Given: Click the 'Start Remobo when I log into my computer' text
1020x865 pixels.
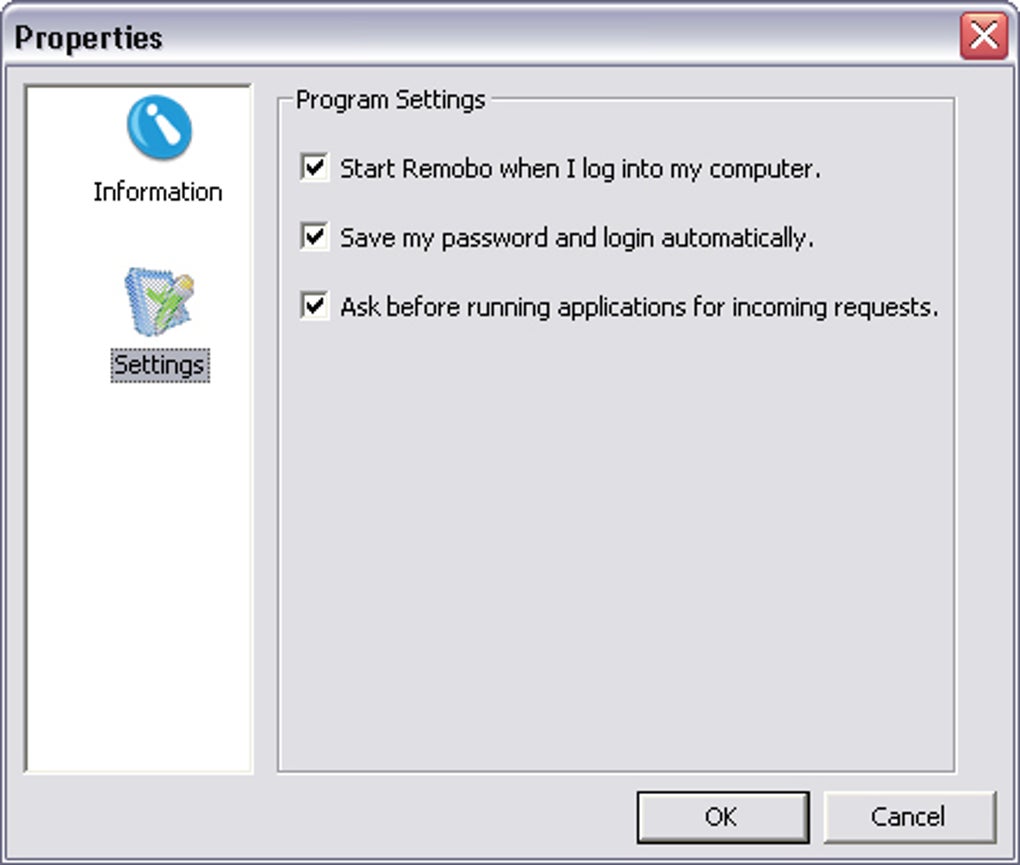Looking at the screenshot, I should pyautogui.click(x=580, y=169).
